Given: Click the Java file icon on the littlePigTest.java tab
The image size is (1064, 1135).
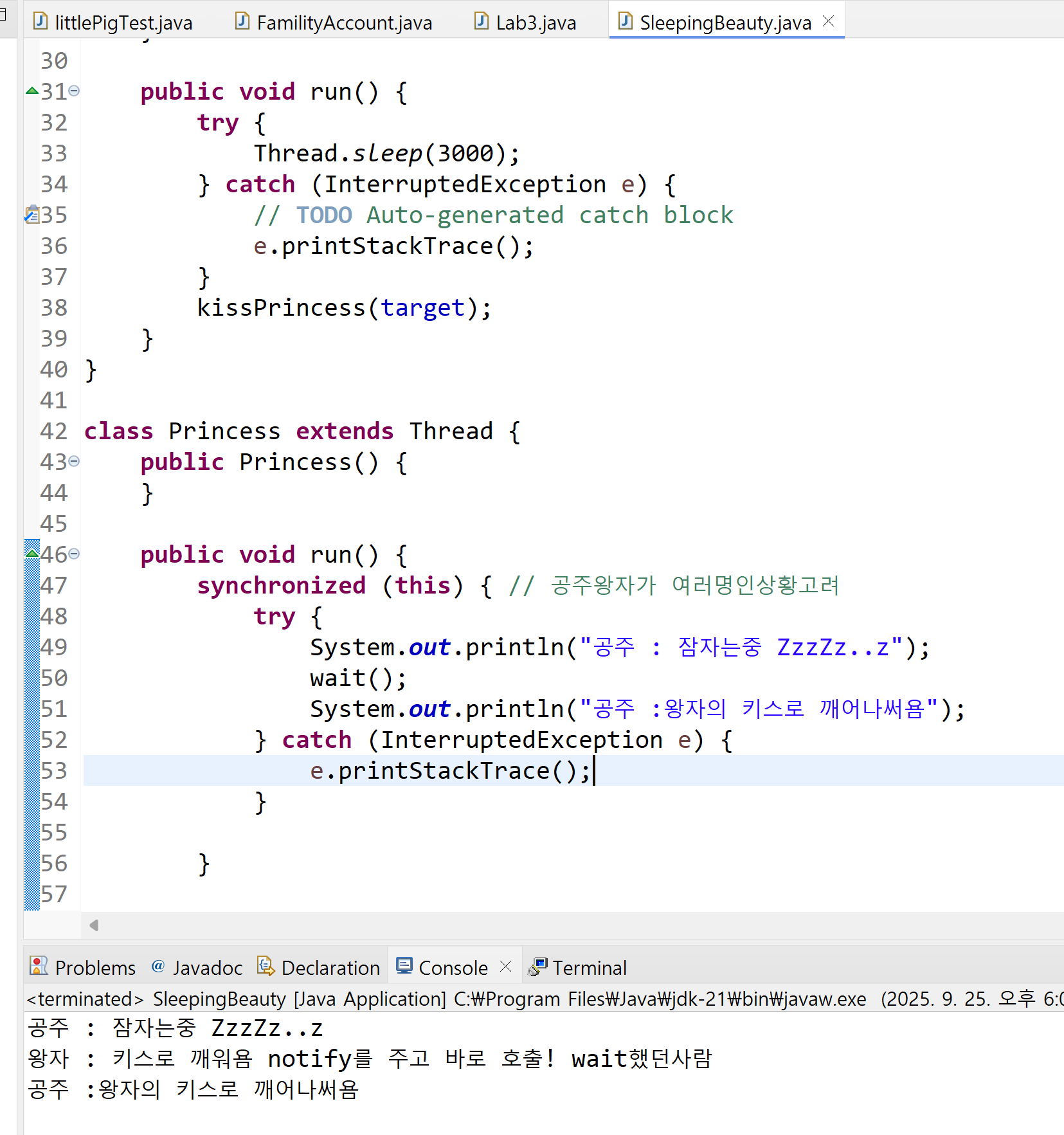Looking at the screenshot, I should (x=41, y=22).
